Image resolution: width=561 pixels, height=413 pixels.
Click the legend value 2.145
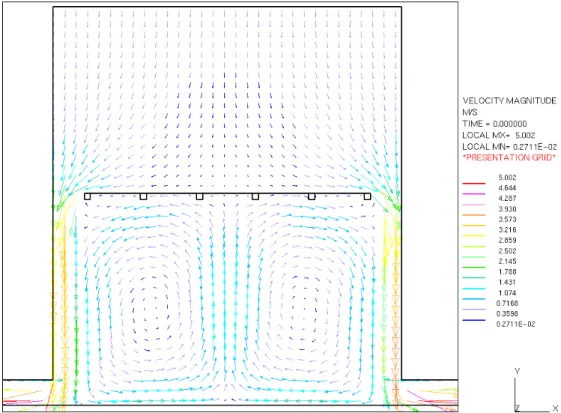tap(507, 261)
